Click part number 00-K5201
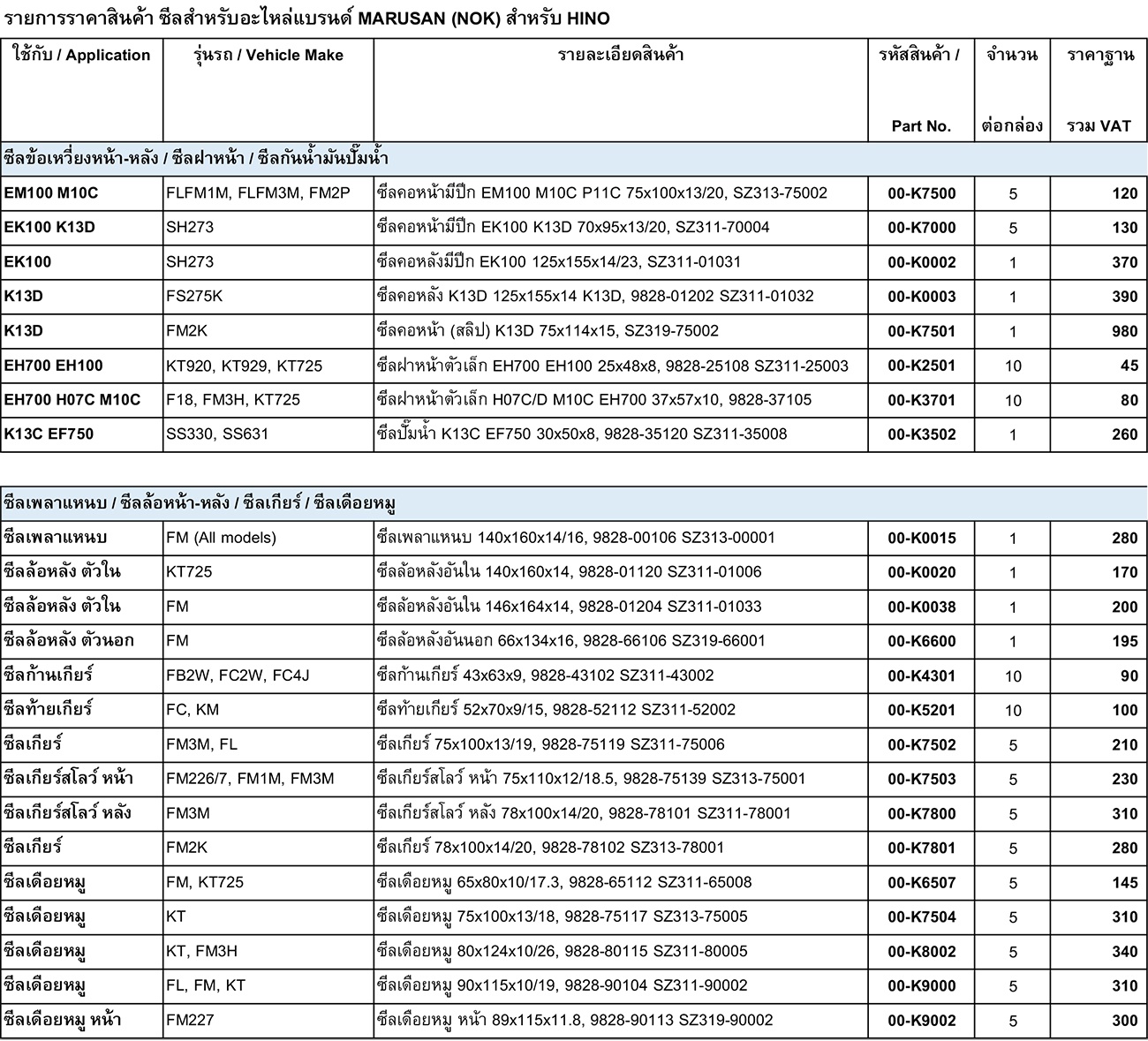The width and height of the screenshot is (1148, 1041). [921, 710]
